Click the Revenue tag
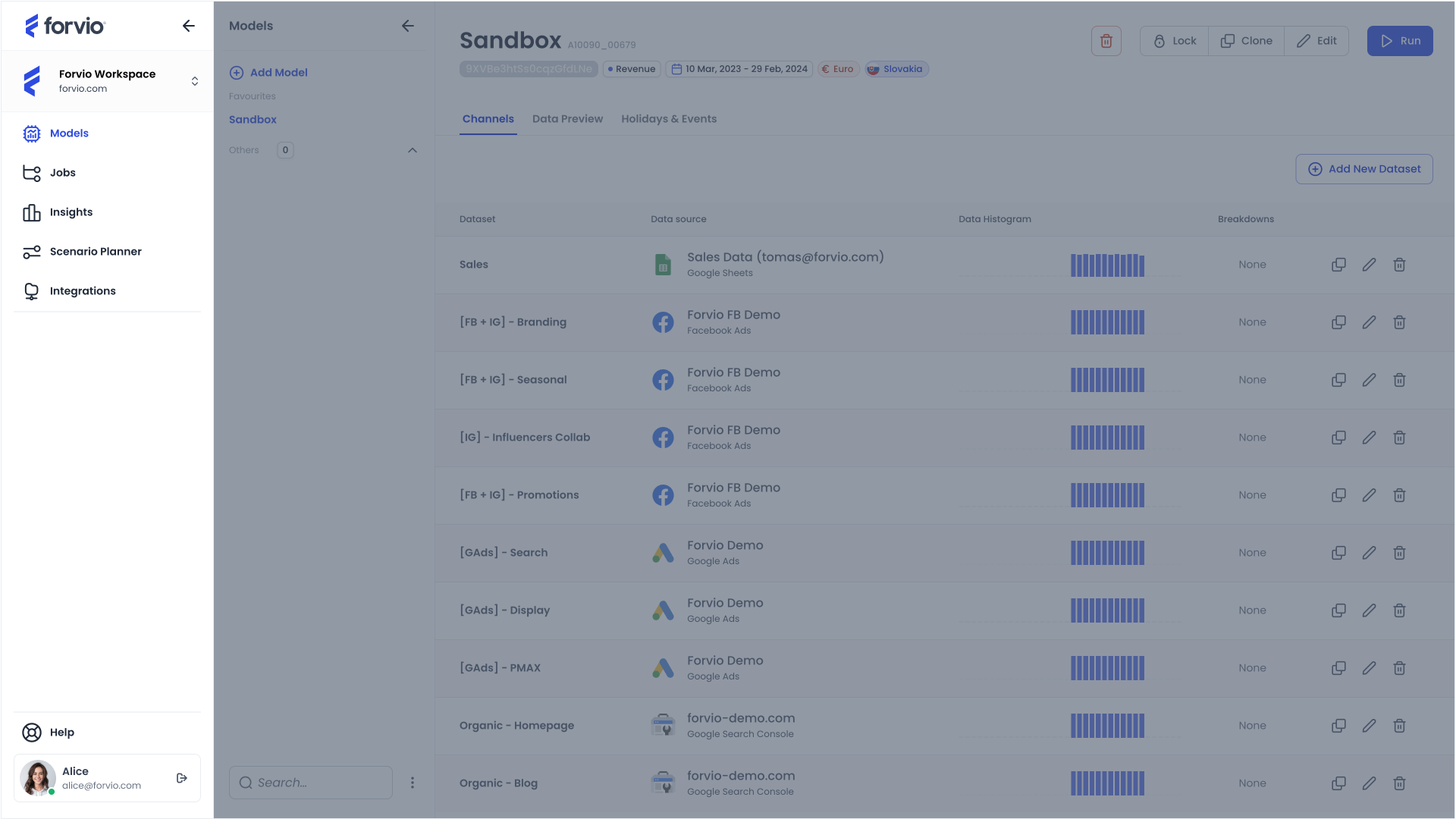 tap(632, 69)
